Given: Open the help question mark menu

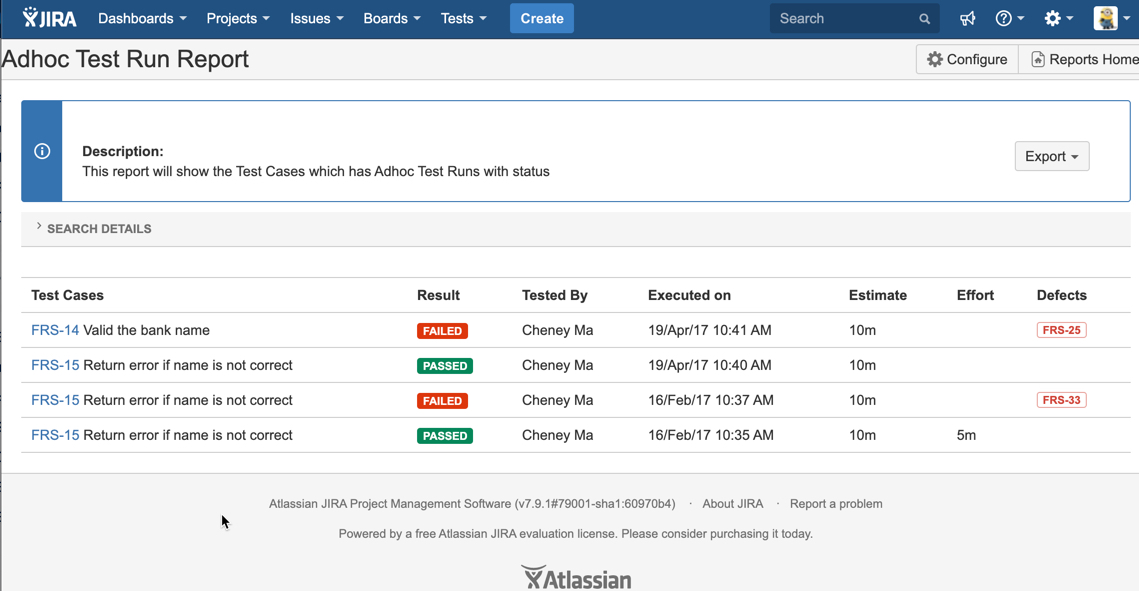Looking at the screenshot, I should 1008,18.
